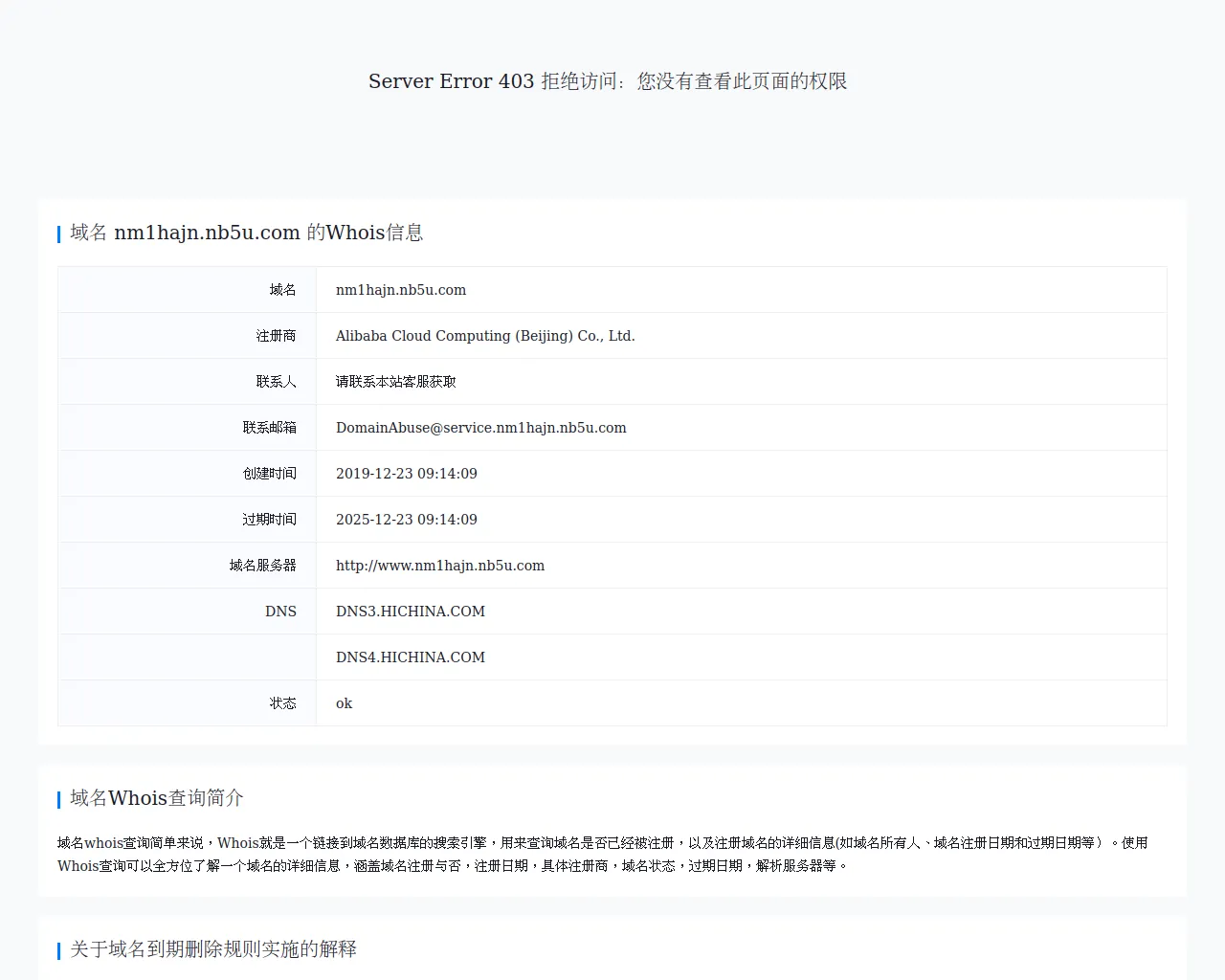Click the 联系邮箱 row label
This screenshot has width=1225, height=980.
click(271, 428)
